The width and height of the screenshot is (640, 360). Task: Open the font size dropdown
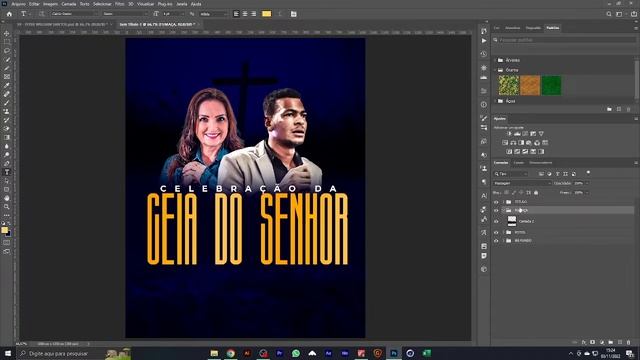tap(173, 14)
